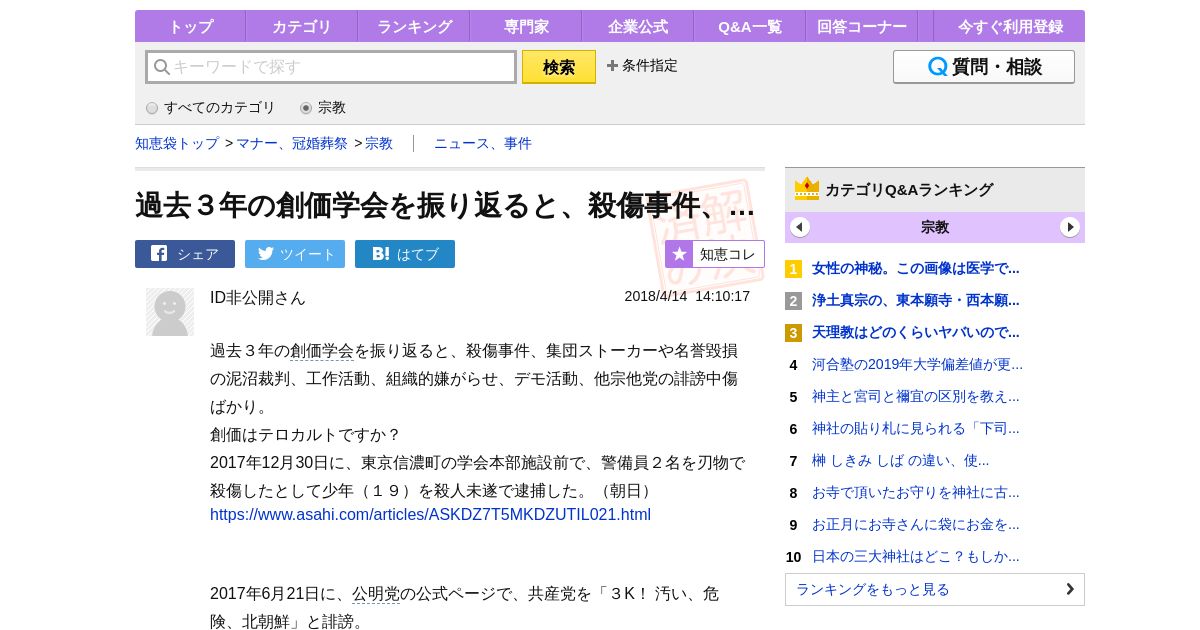This screenshot has height=630, width=1200.
Task: Click the 公明党 keyword link
Action: [x=376, y=594]
